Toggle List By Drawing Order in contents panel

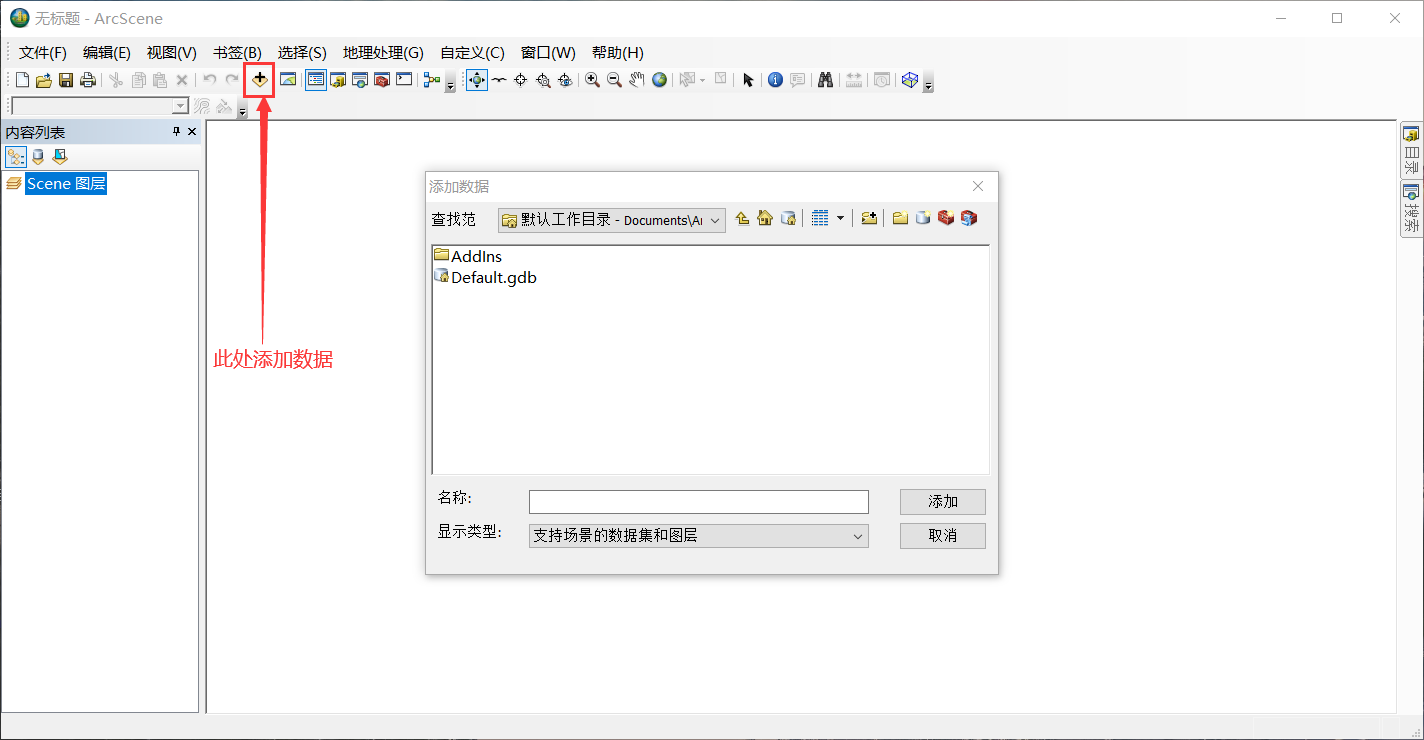coord(16,157)
